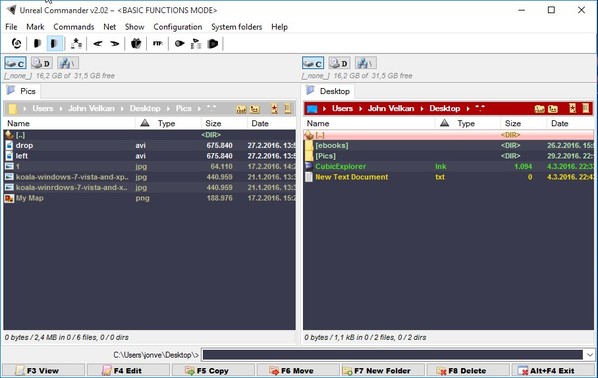Open favorites star in left path bar
Viewport: 598px width, 378px height.
click(274, 109)
